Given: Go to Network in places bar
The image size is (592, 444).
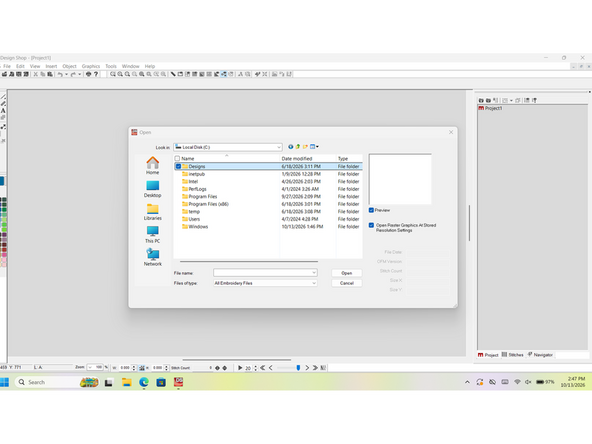Looking at the screenshot, I should pos(153,257).
